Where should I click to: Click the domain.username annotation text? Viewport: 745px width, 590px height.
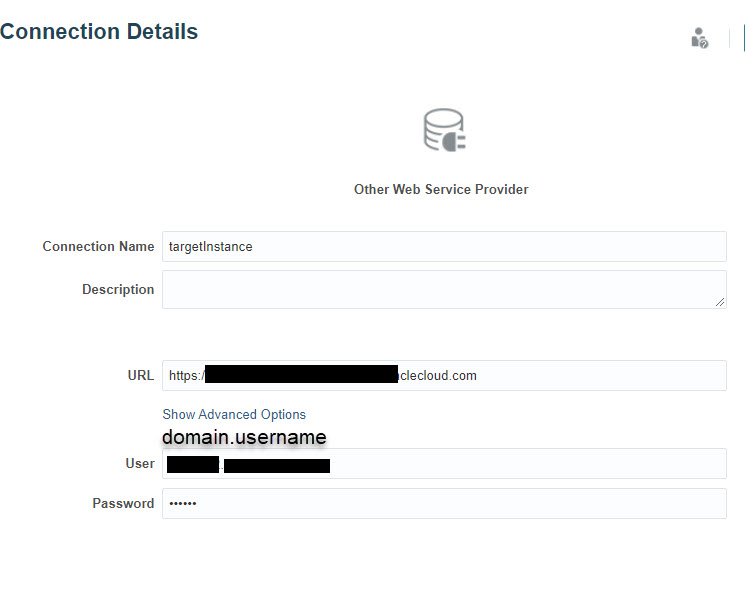tap(244, 437)
